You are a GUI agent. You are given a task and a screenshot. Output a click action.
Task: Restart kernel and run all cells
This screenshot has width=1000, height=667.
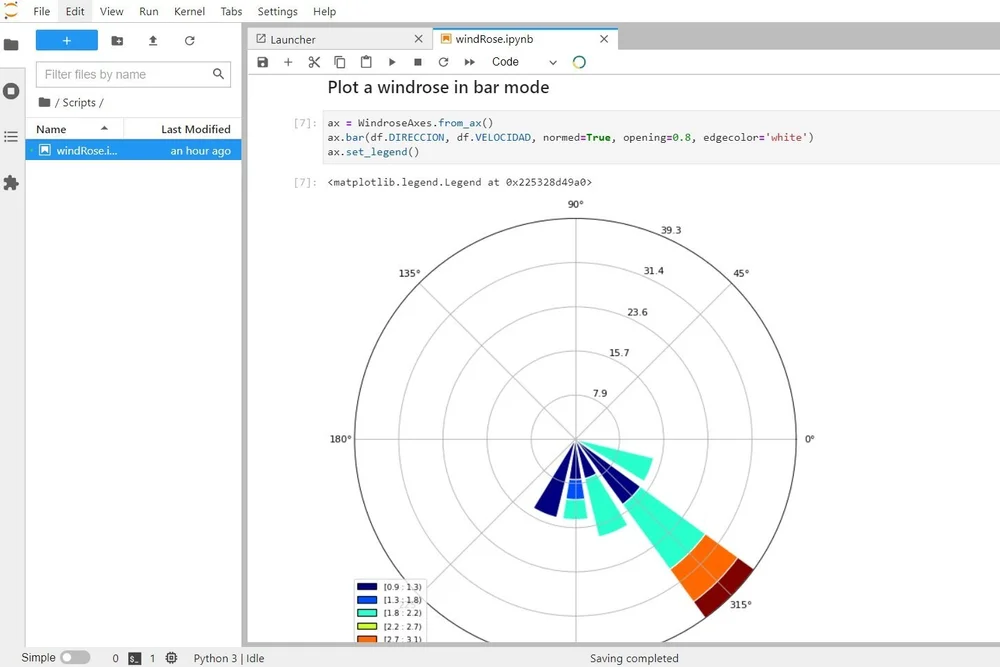coord(469,61)
